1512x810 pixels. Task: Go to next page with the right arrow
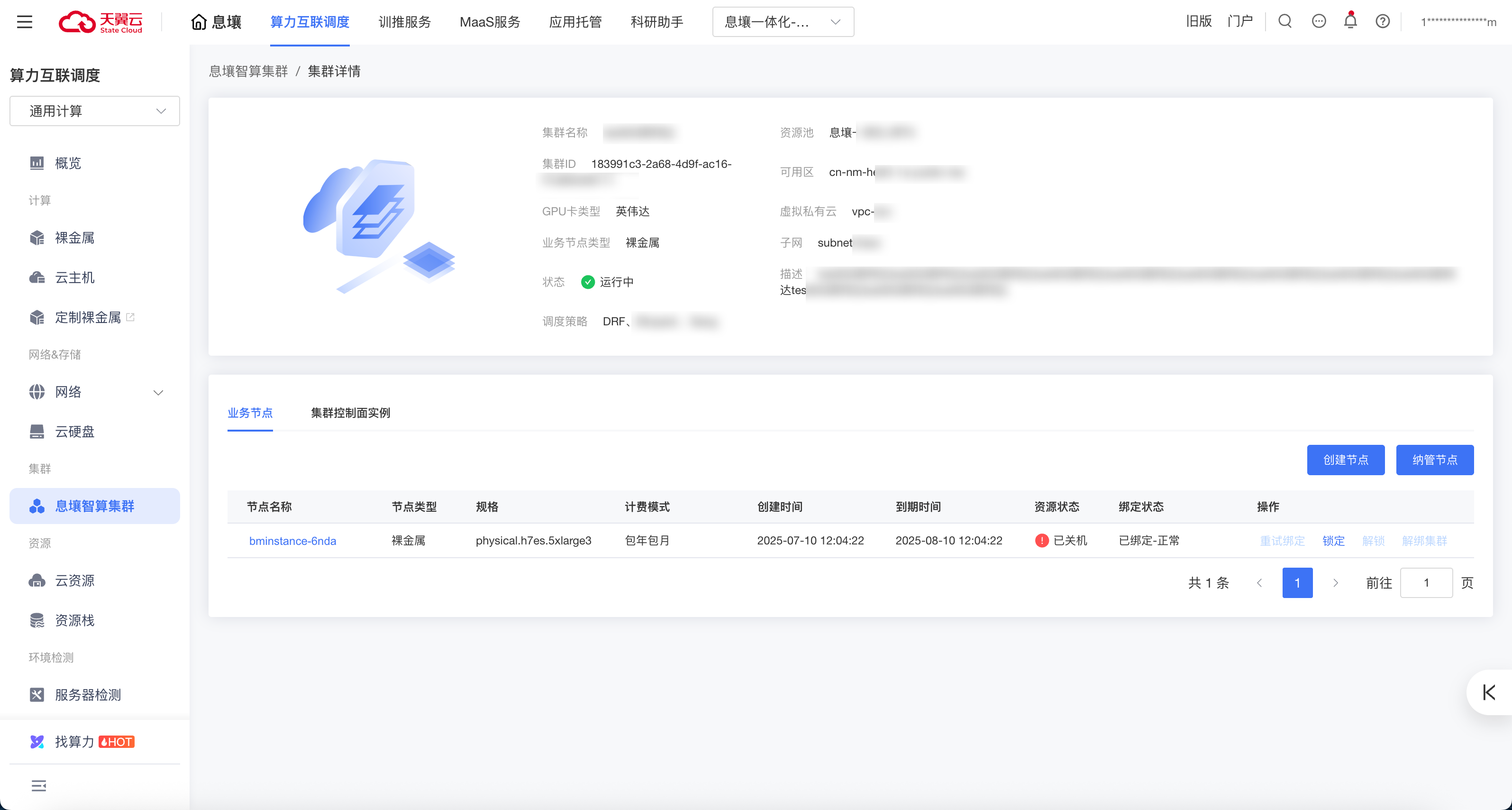[1335, 583]
